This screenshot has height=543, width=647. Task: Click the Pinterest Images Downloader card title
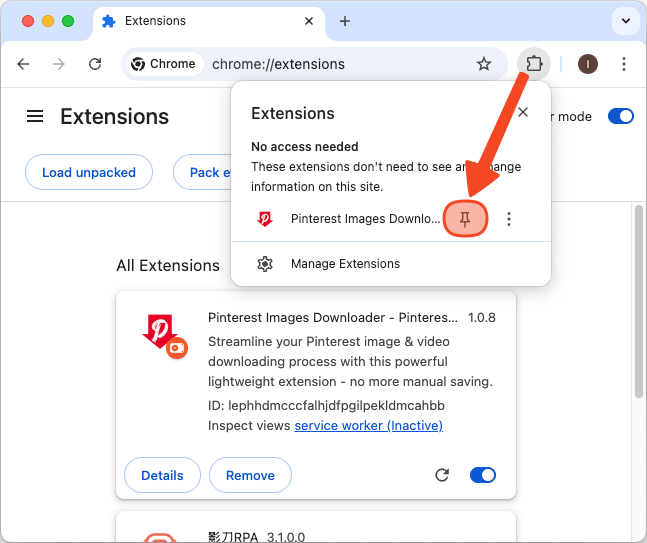[x=333, y=318]
